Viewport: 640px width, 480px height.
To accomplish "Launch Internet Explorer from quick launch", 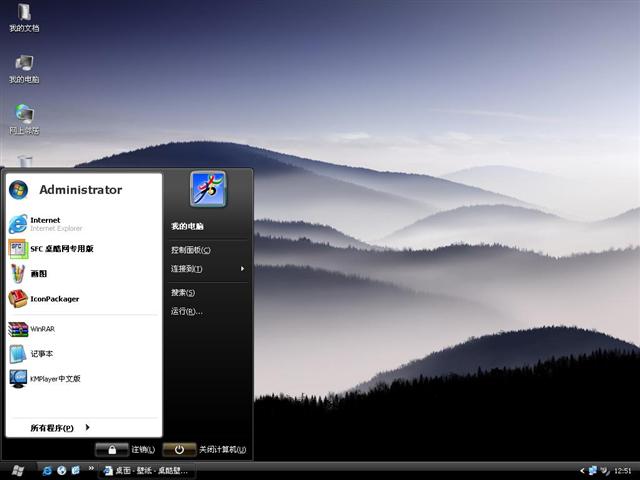I will pos(47,471).
